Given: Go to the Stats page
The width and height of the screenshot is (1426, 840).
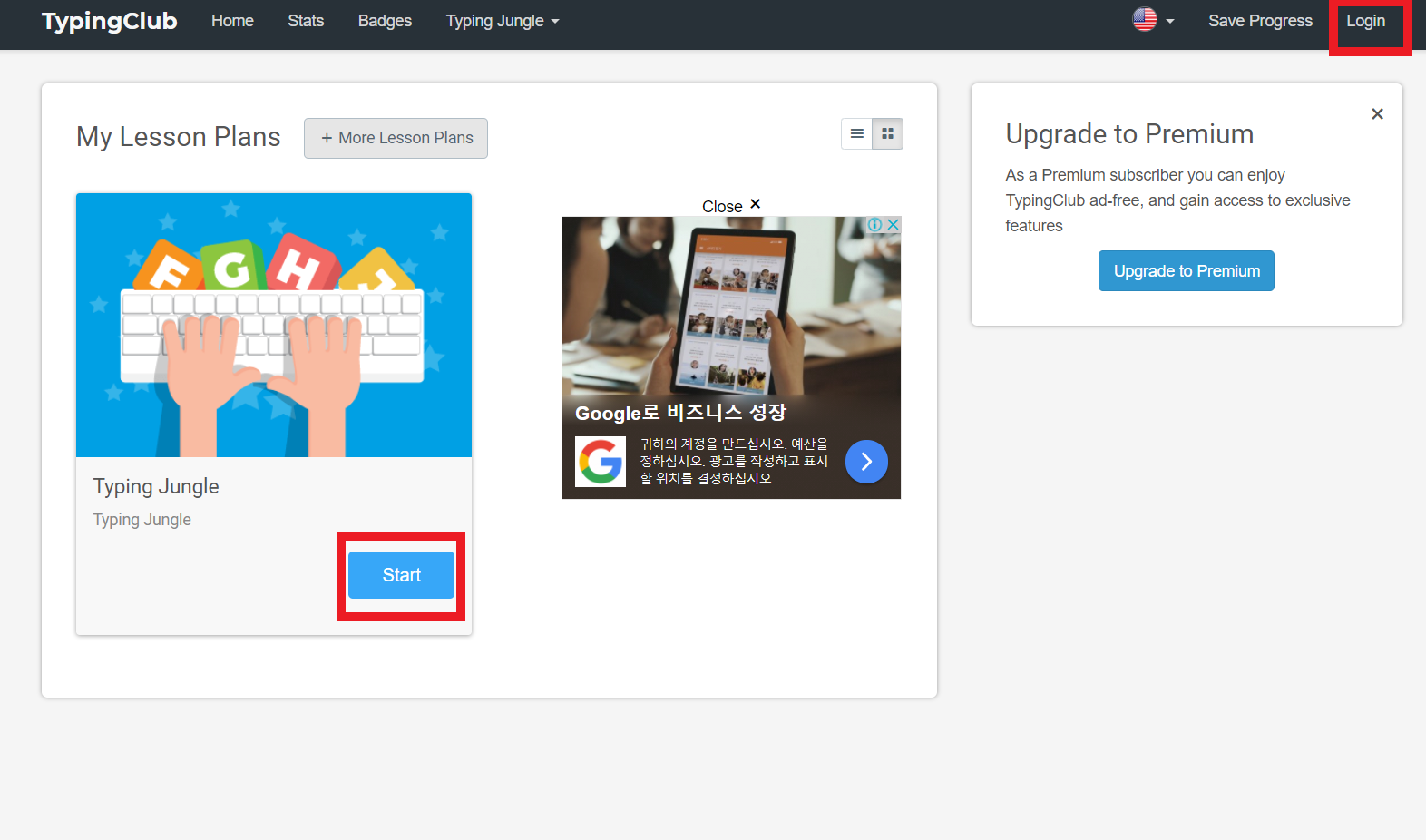Looking at the screenshot, I should pos(306,21).
